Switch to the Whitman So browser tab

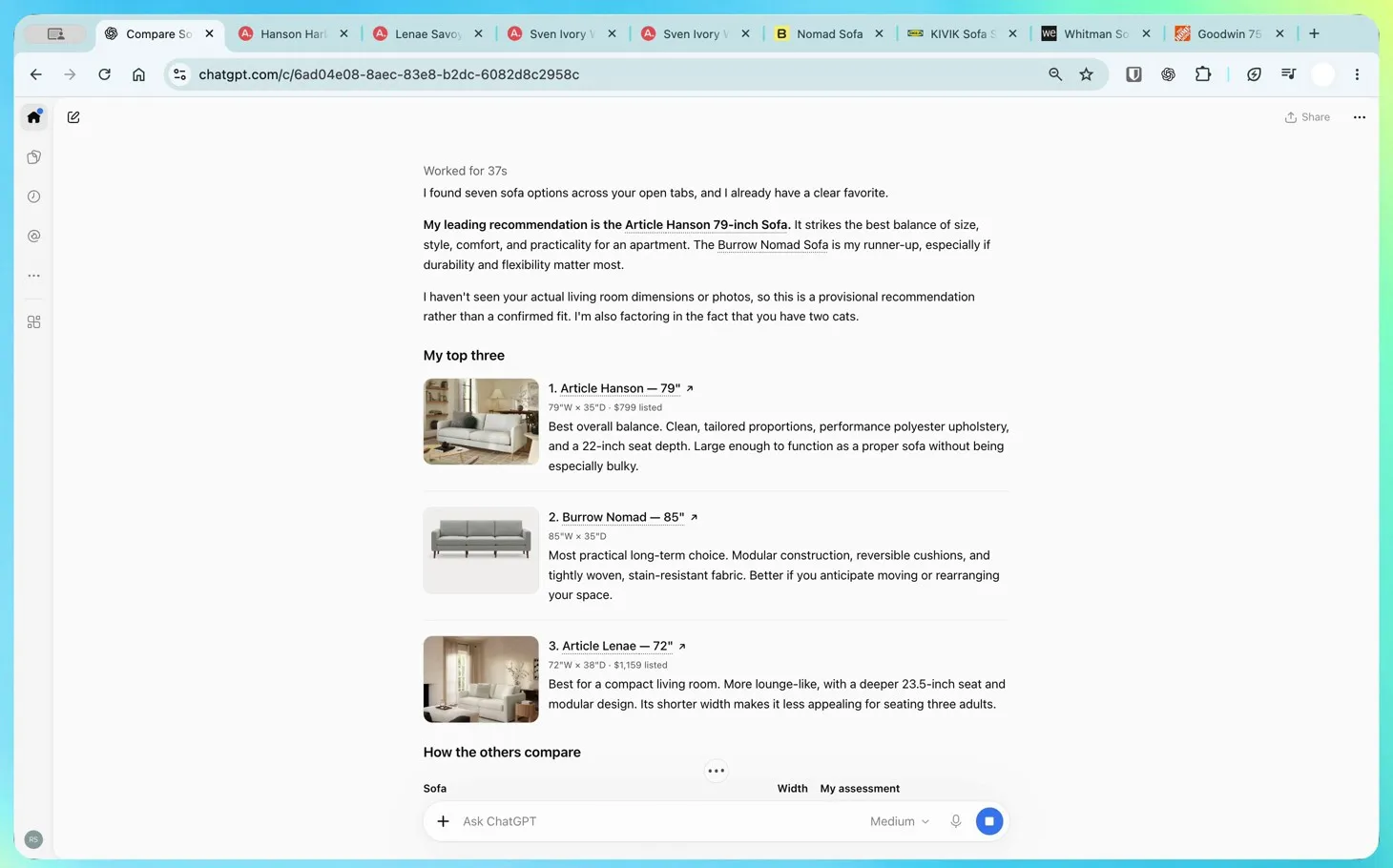click(x=1095, y=33)
